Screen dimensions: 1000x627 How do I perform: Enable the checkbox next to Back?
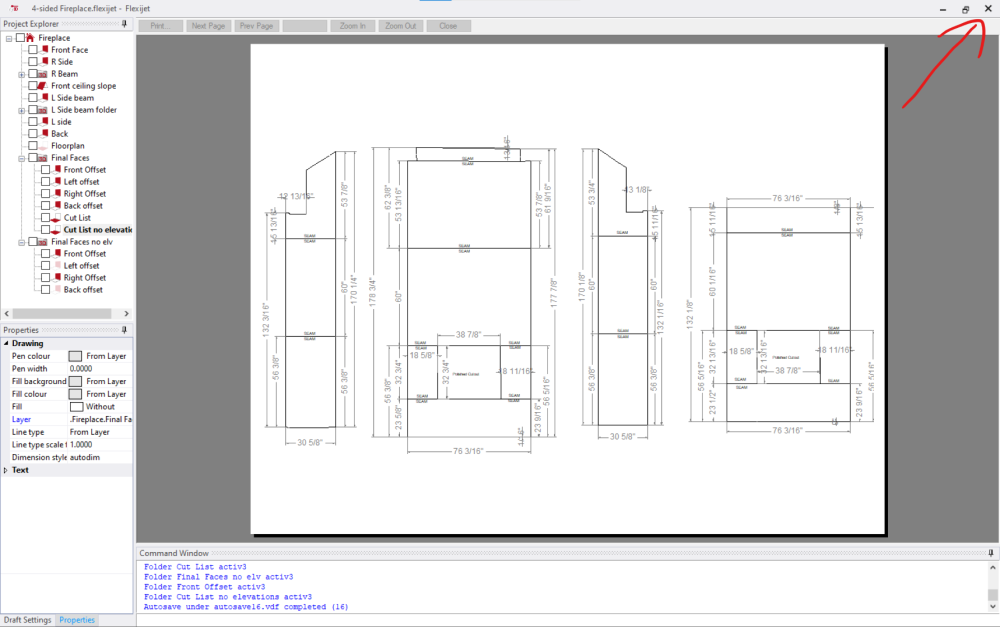33,133
